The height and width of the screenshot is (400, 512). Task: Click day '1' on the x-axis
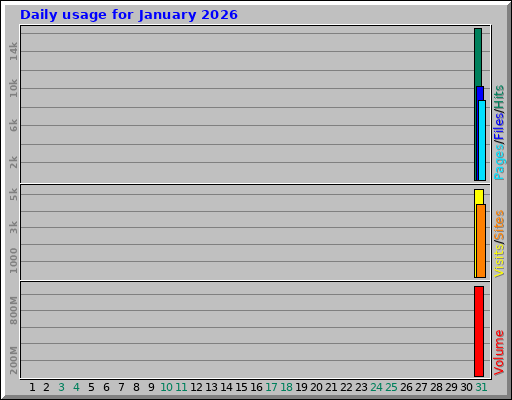32,387
